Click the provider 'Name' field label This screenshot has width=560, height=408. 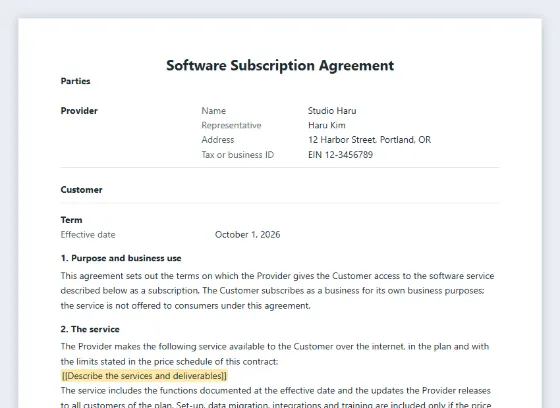pyautogui.click(x=214, y=111)
